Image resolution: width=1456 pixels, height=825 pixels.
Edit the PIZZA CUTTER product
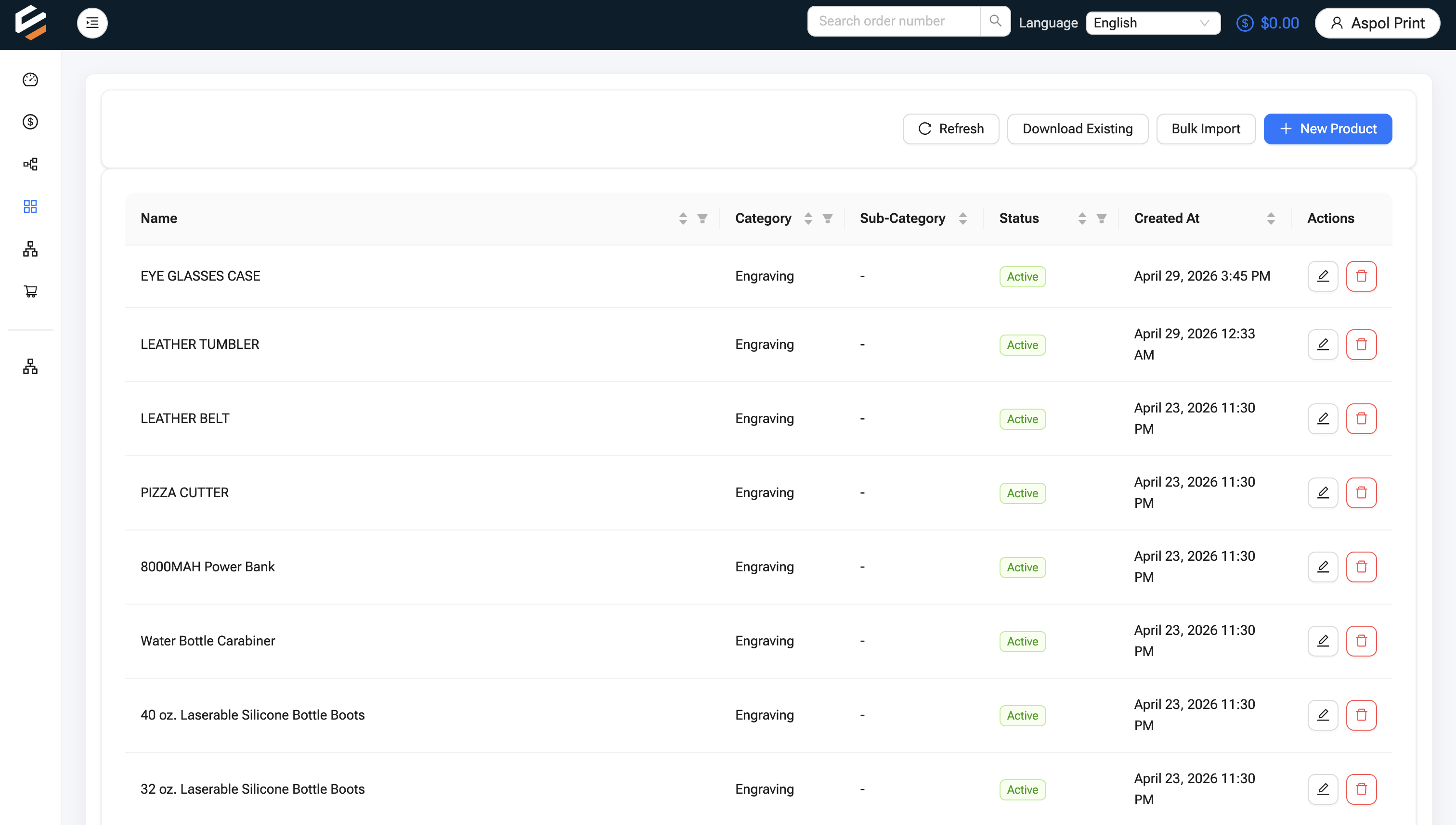[x=1323, y=493]
